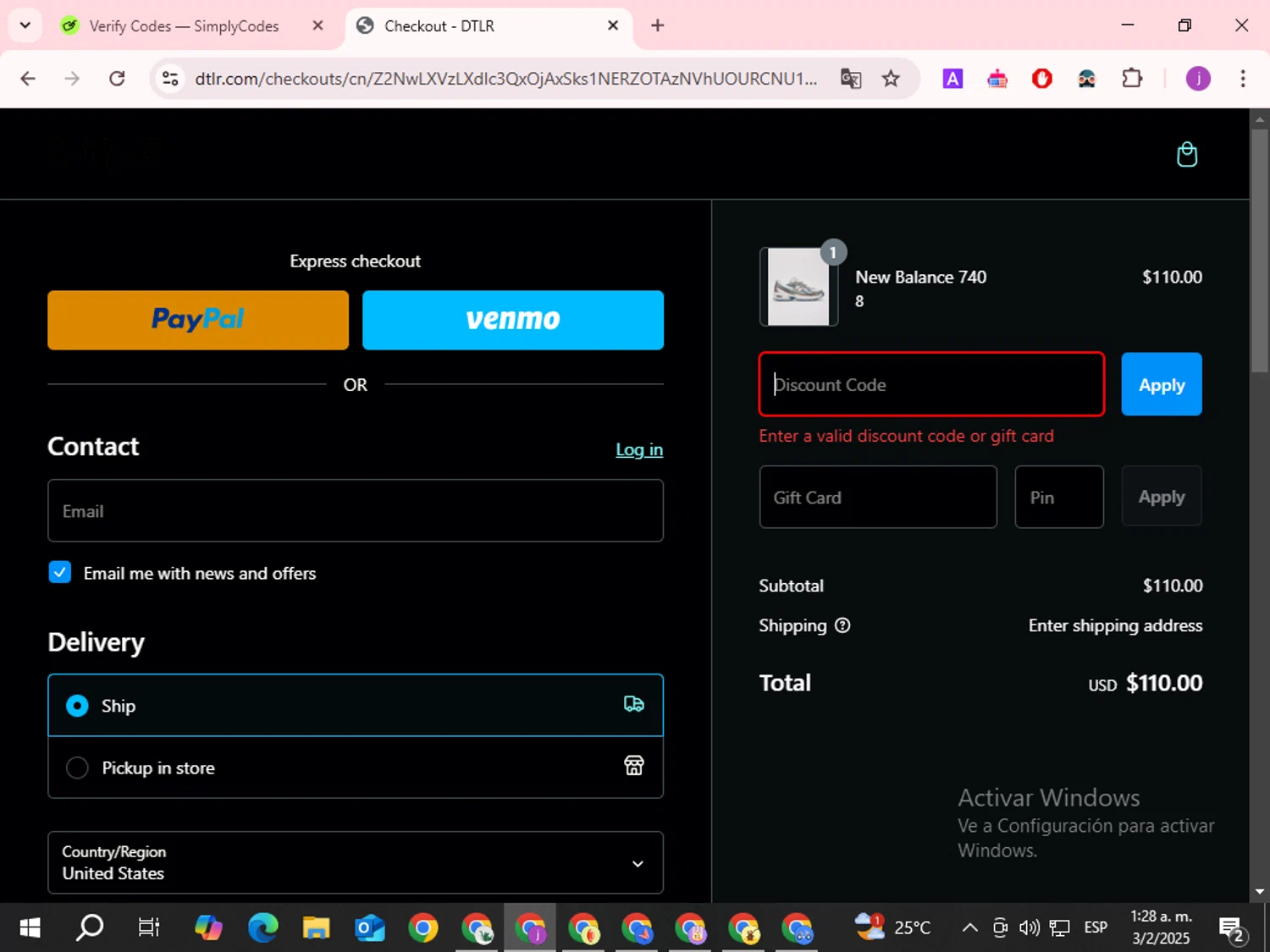Open File Explorer from taskbar

[x=317, y=928]
